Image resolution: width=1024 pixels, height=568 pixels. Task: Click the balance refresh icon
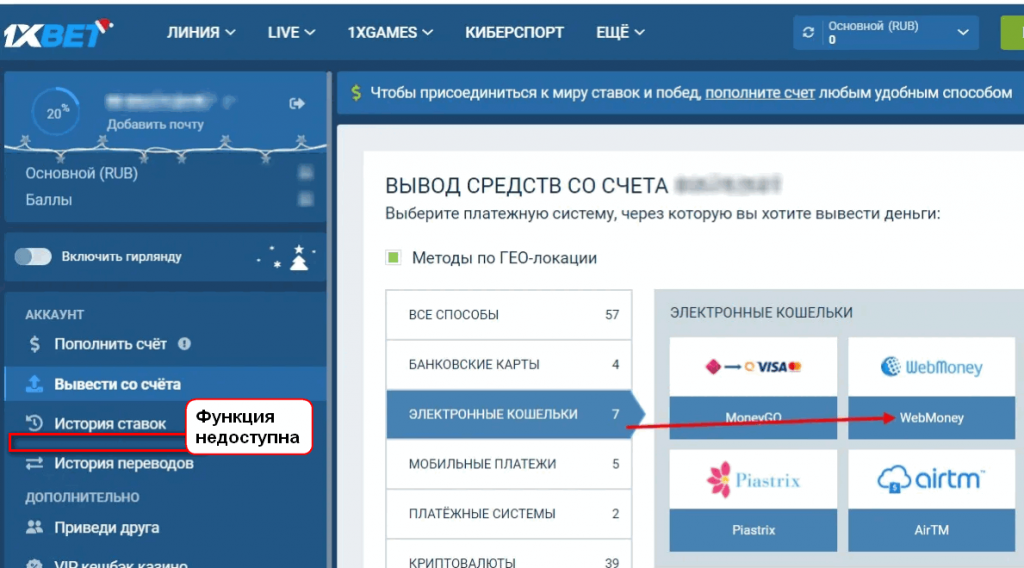[809, 32]
